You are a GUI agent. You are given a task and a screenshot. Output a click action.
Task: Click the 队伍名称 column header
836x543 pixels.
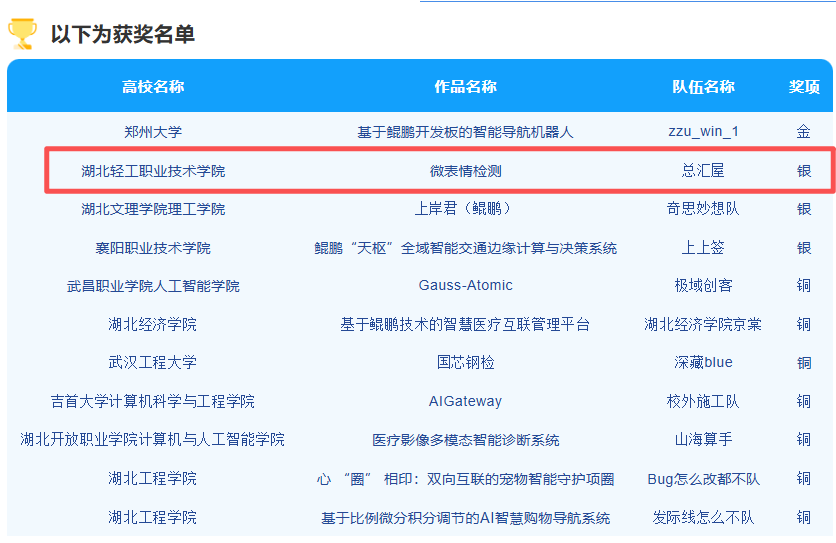click(703, 86)
